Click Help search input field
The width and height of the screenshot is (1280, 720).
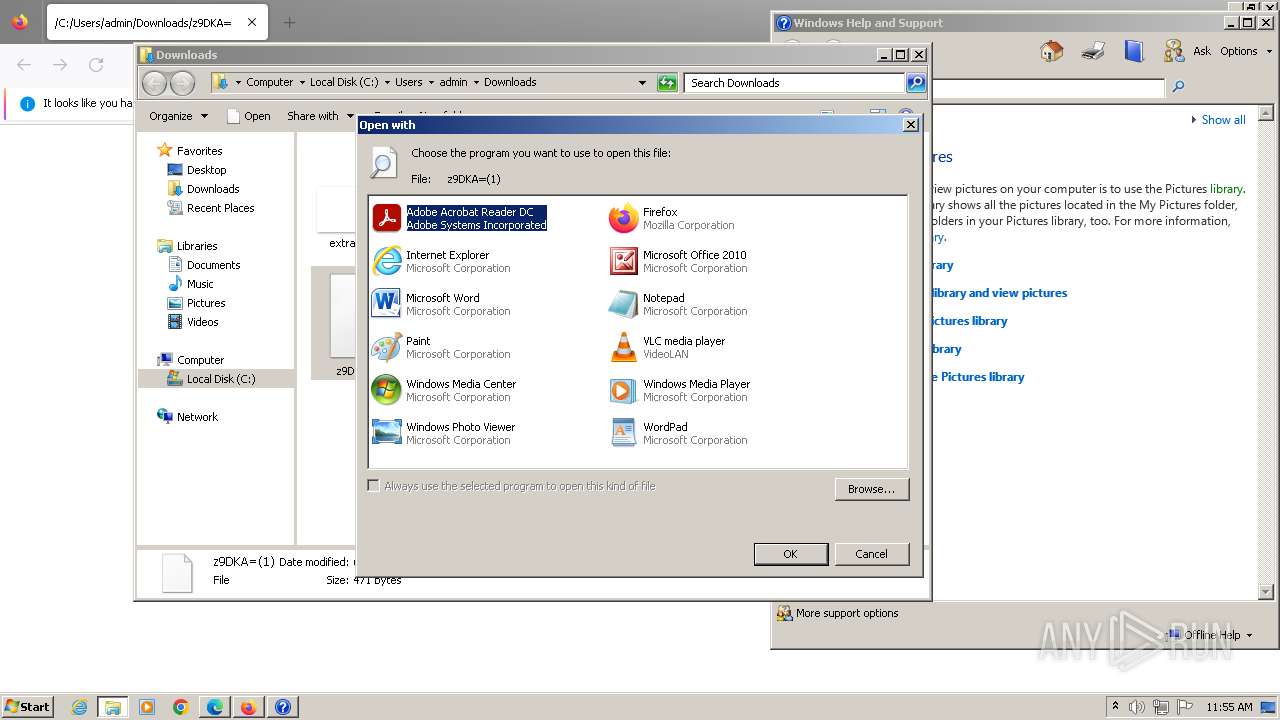click(1048, 87)
